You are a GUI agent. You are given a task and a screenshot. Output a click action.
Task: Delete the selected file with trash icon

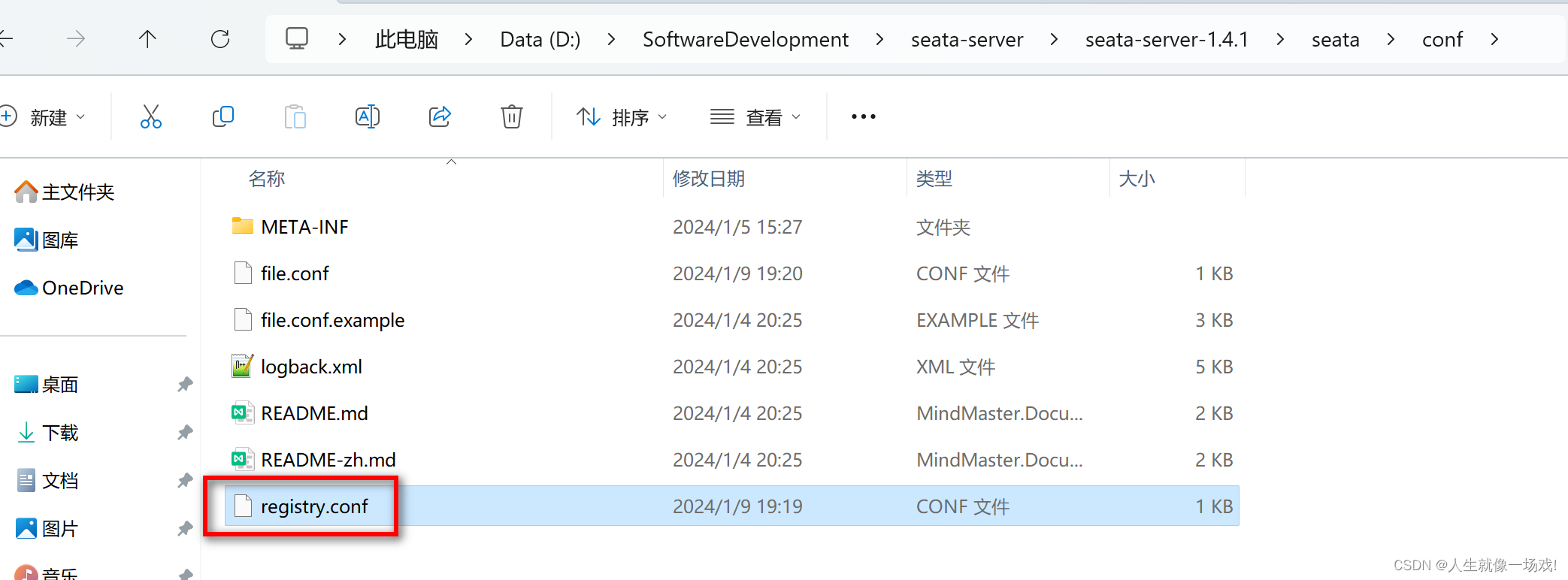coord(512,116)
